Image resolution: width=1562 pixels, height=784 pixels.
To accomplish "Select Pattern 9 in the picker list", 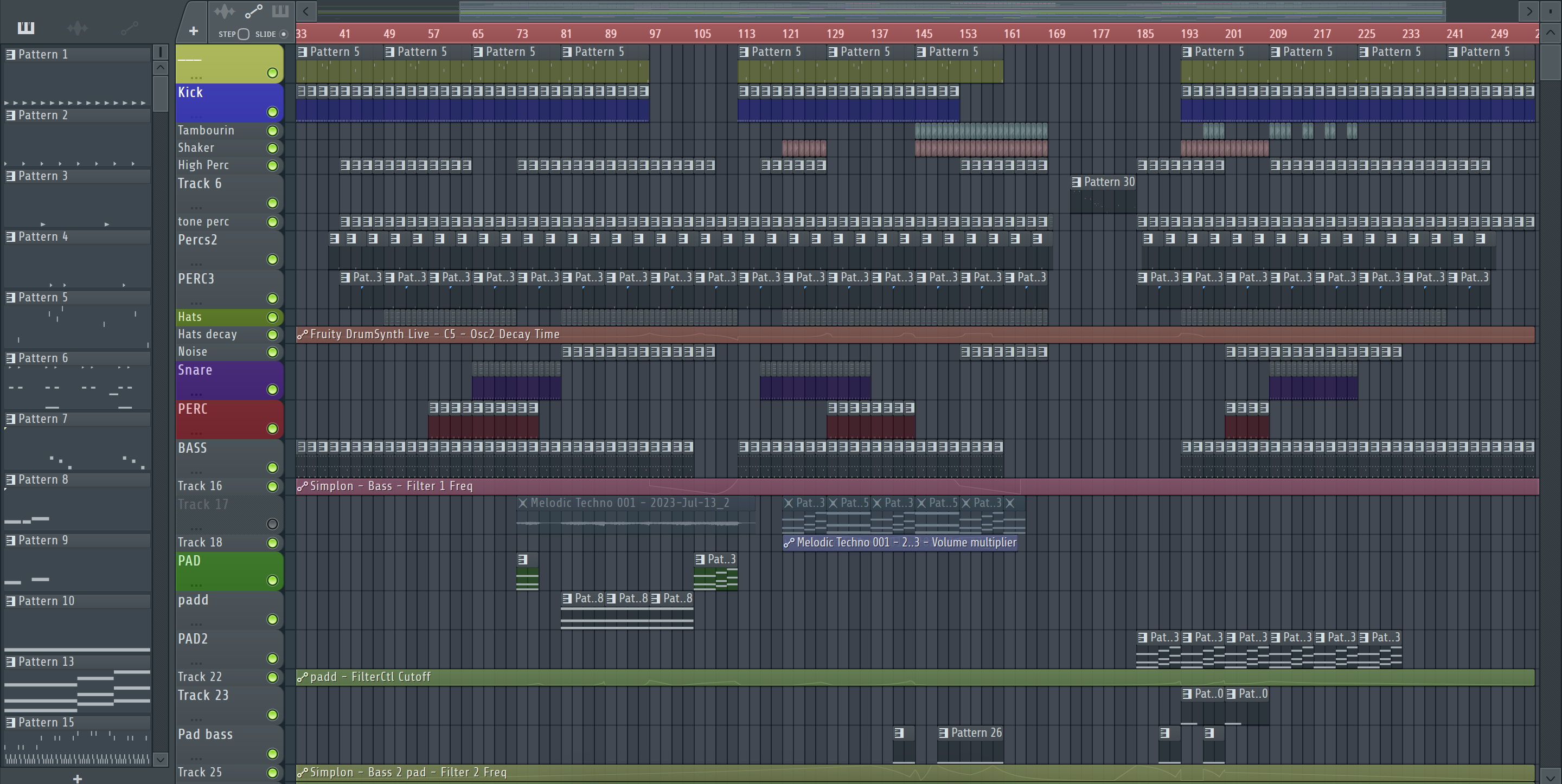I will click(x=77, y=541).
